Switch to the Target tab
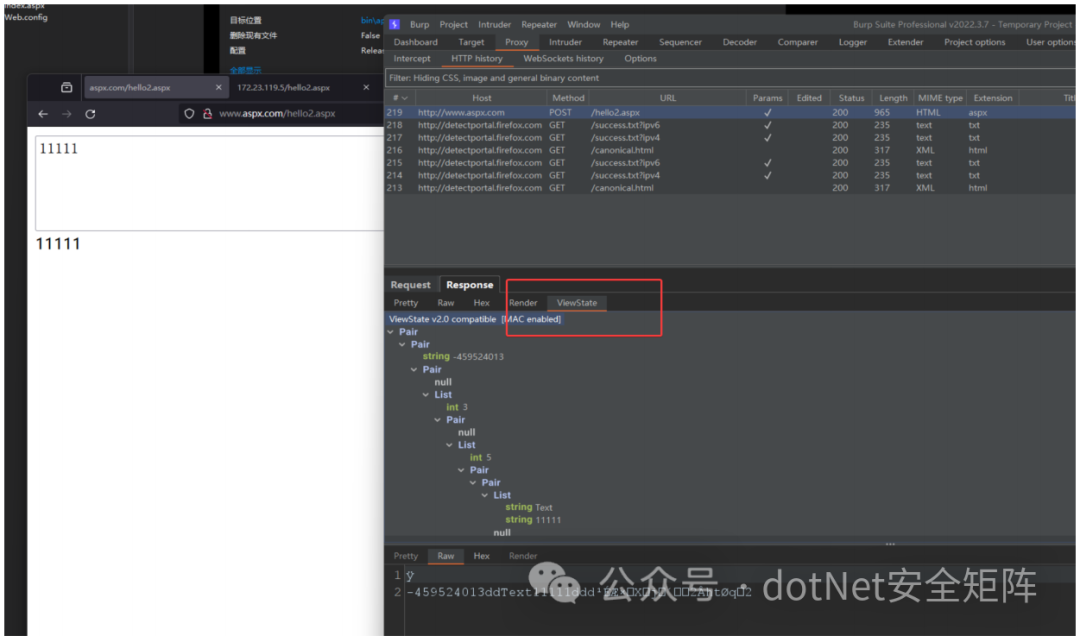This screenshot has height=642, width=1080. [x=471, y=42]
